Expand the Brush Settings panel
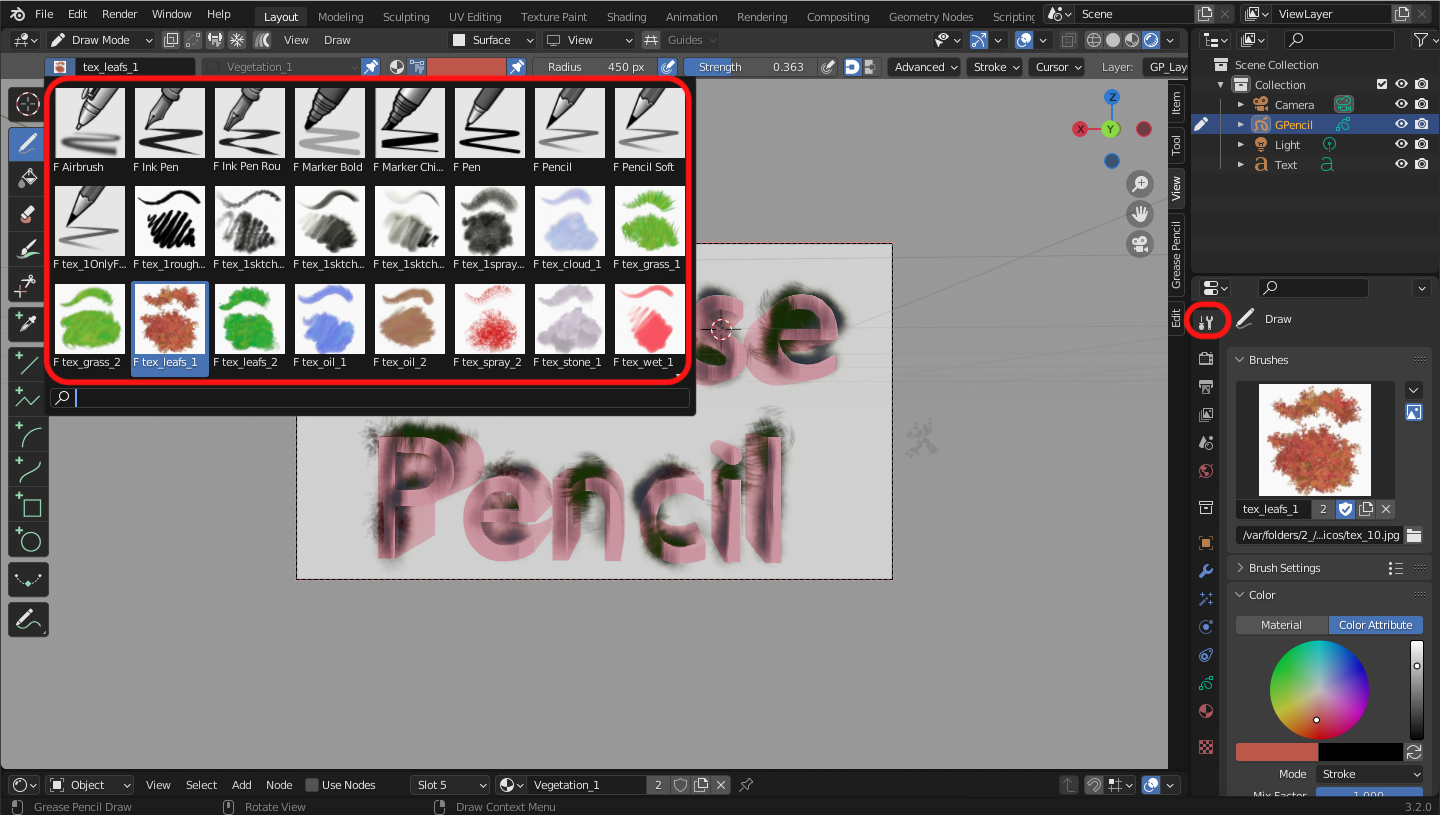 tap(1284, 568)
